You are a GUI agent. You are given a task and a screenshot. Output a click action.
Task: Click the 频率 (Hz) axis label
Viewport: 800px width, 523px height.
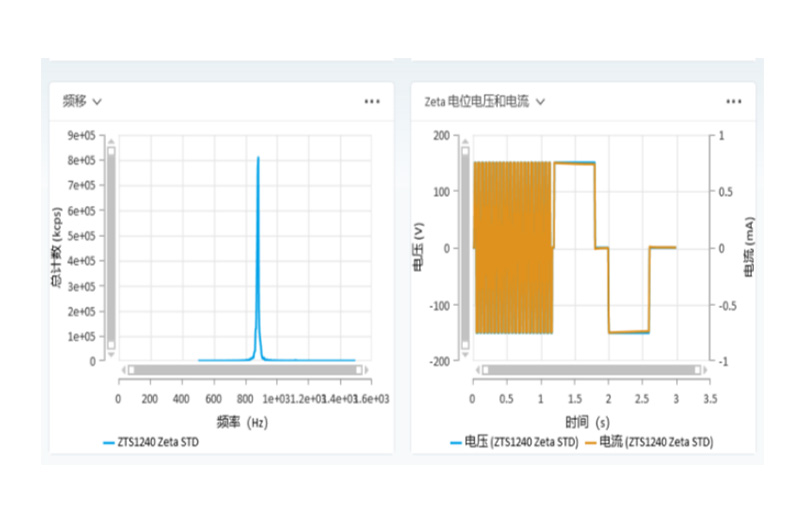(x=242, y=422)
